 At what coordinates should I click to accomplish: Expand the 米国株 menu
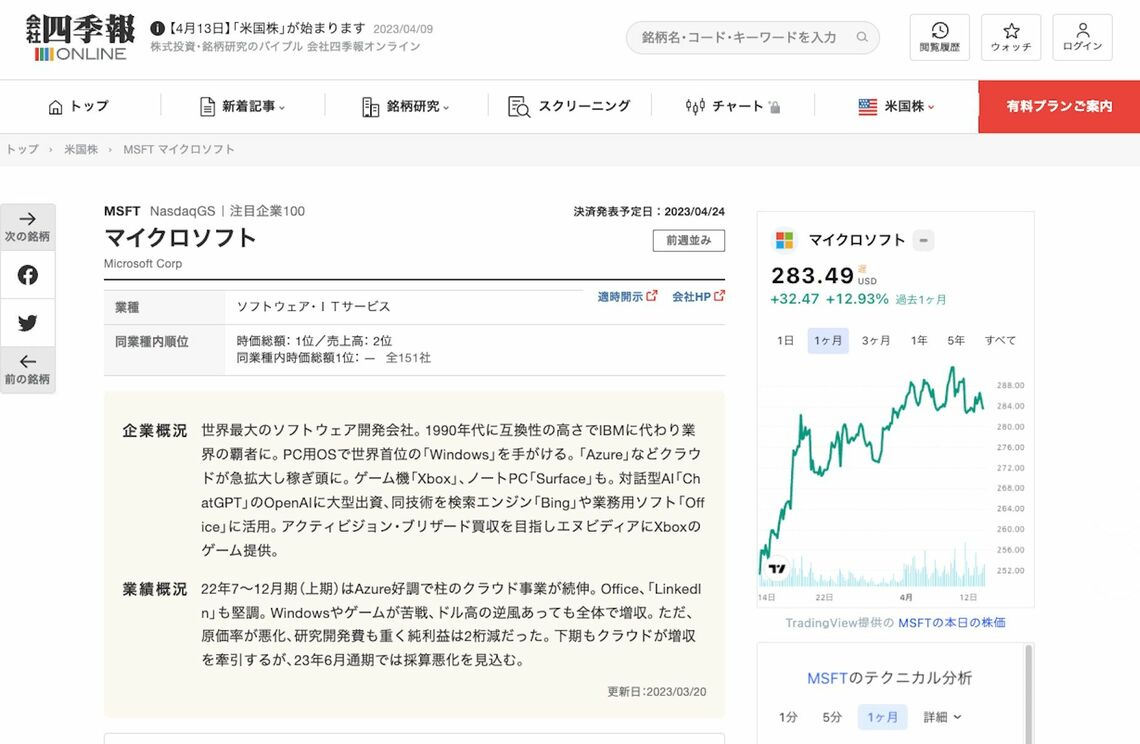pyautogui.click(x=931, y=108)
